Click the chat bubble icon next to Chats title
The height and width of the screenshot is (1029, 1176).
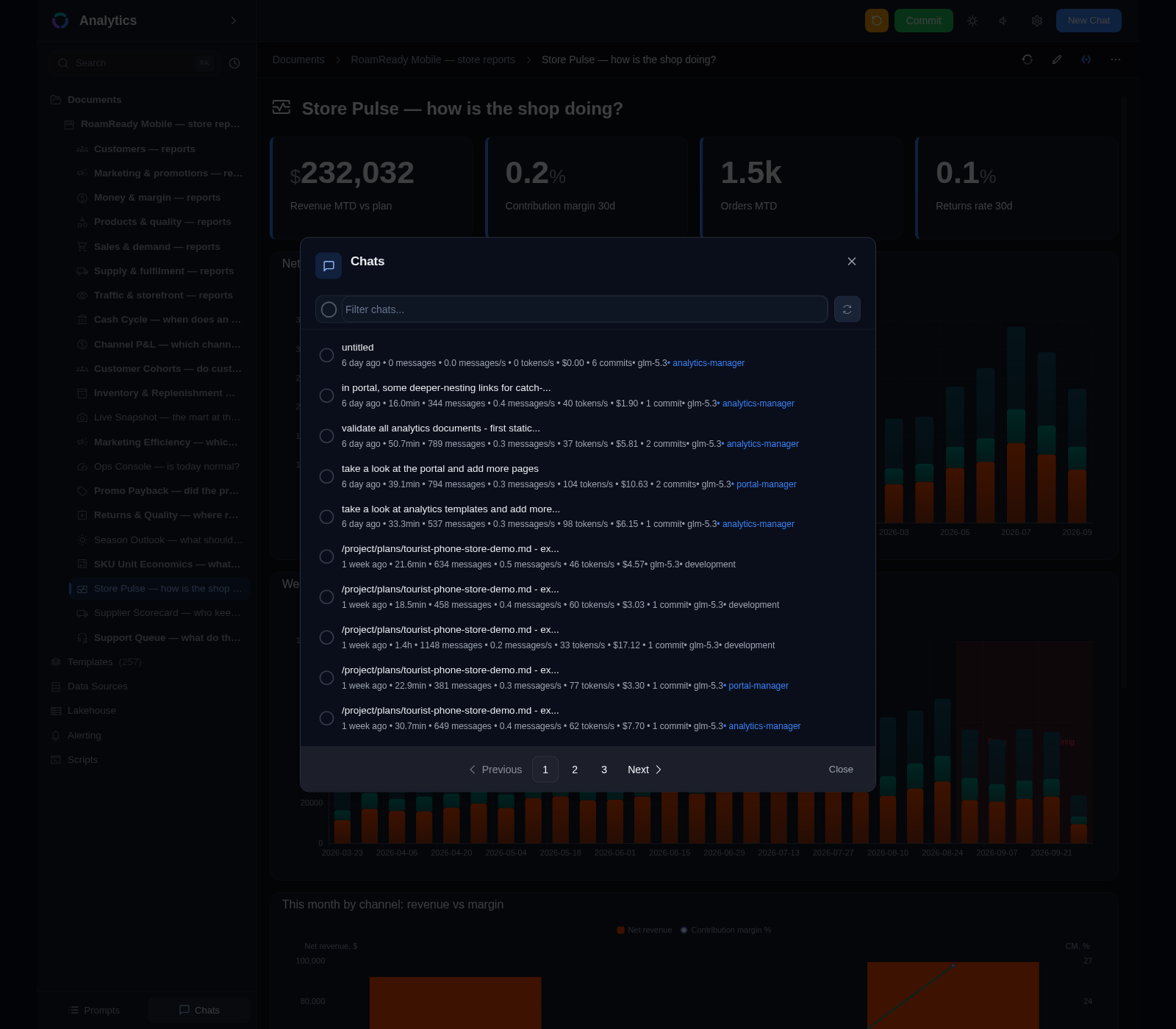click(329, 266)
